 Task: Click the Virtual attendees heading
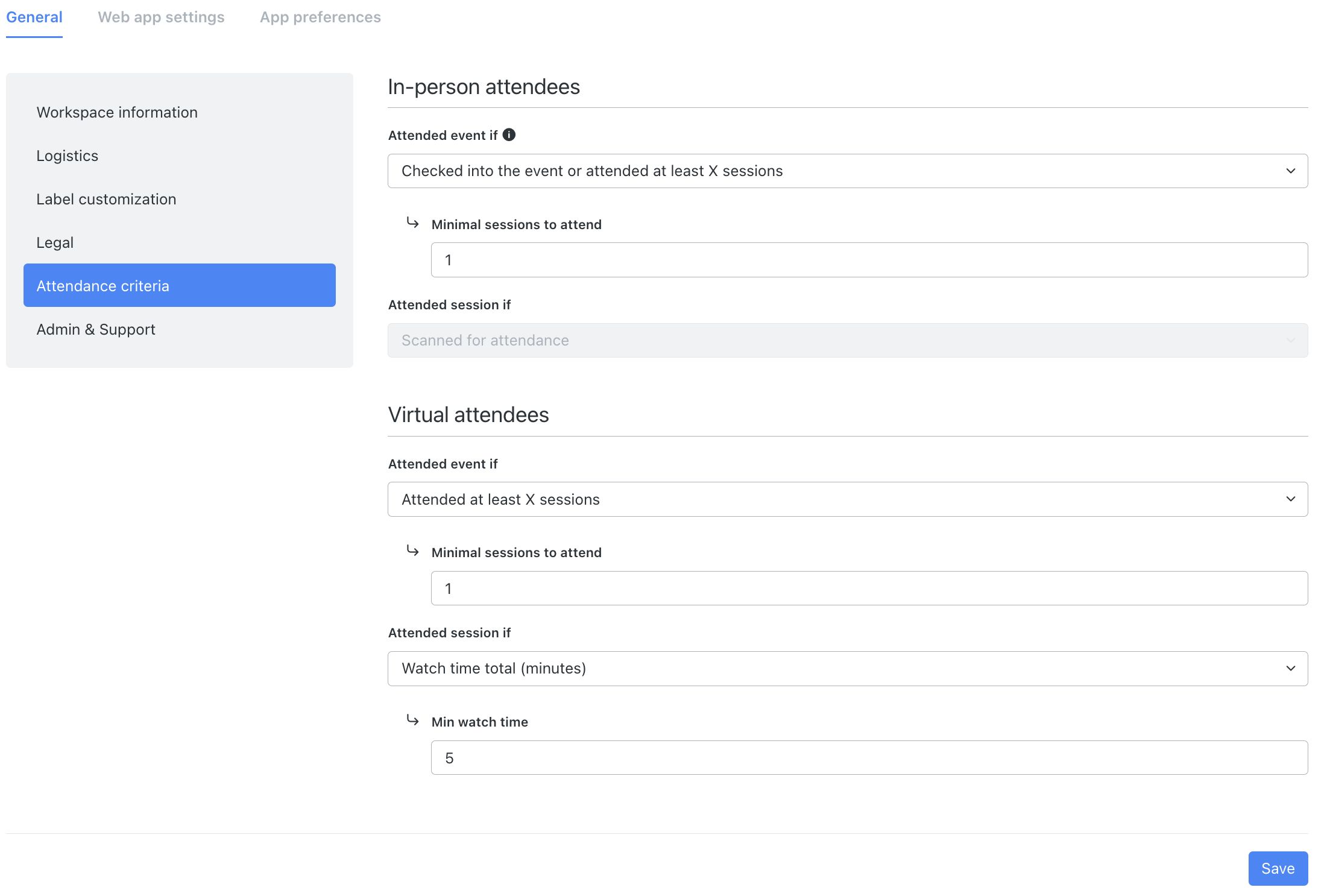coord(468,415)
